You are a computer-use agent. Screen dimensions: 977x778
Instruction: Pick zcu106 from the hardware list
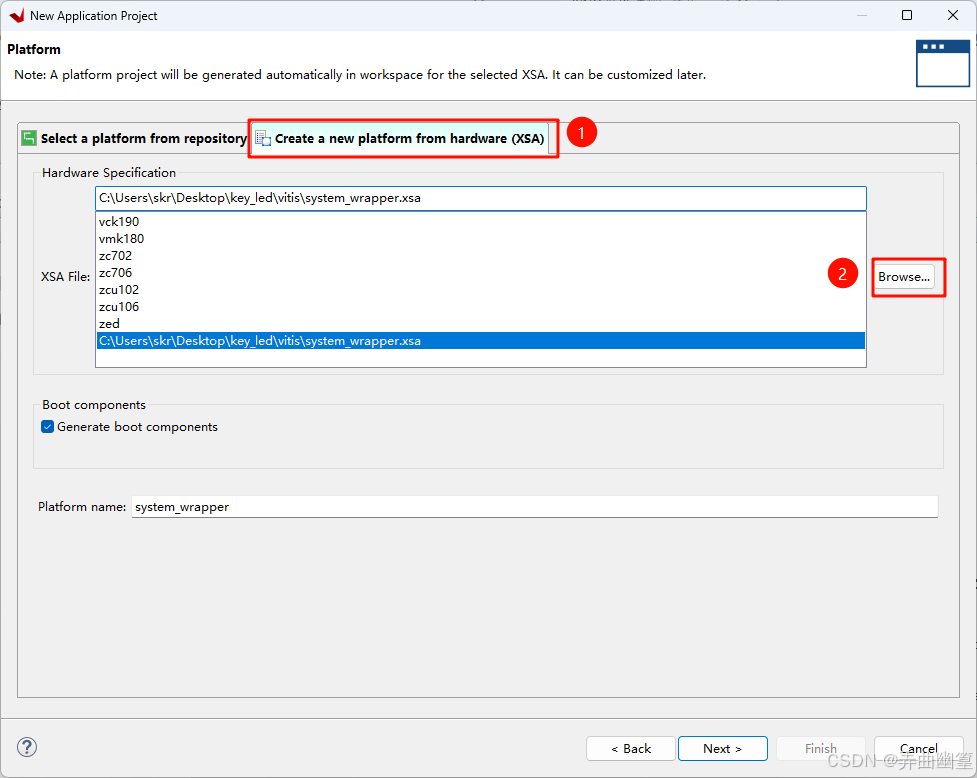480,306
